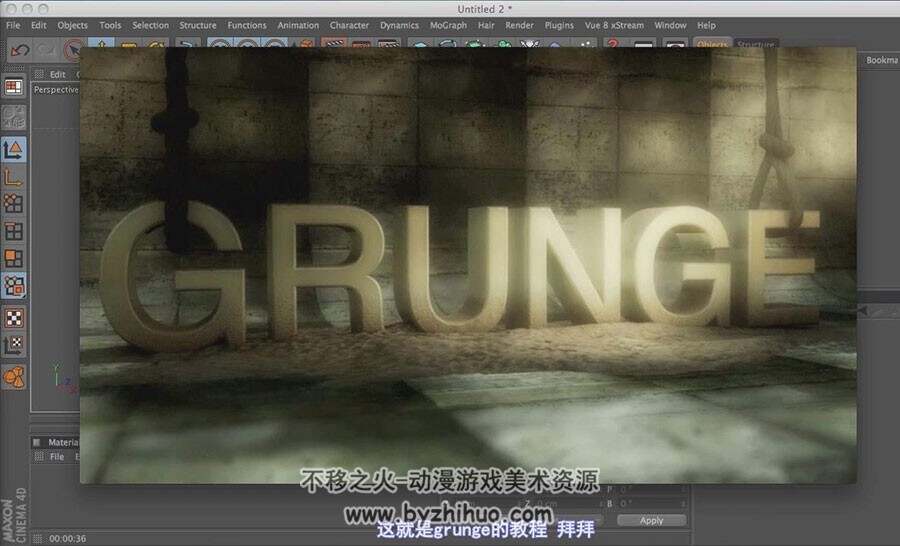Click the GRUNGE render preview image
900x546 pixels.
[x=468, y=265]
